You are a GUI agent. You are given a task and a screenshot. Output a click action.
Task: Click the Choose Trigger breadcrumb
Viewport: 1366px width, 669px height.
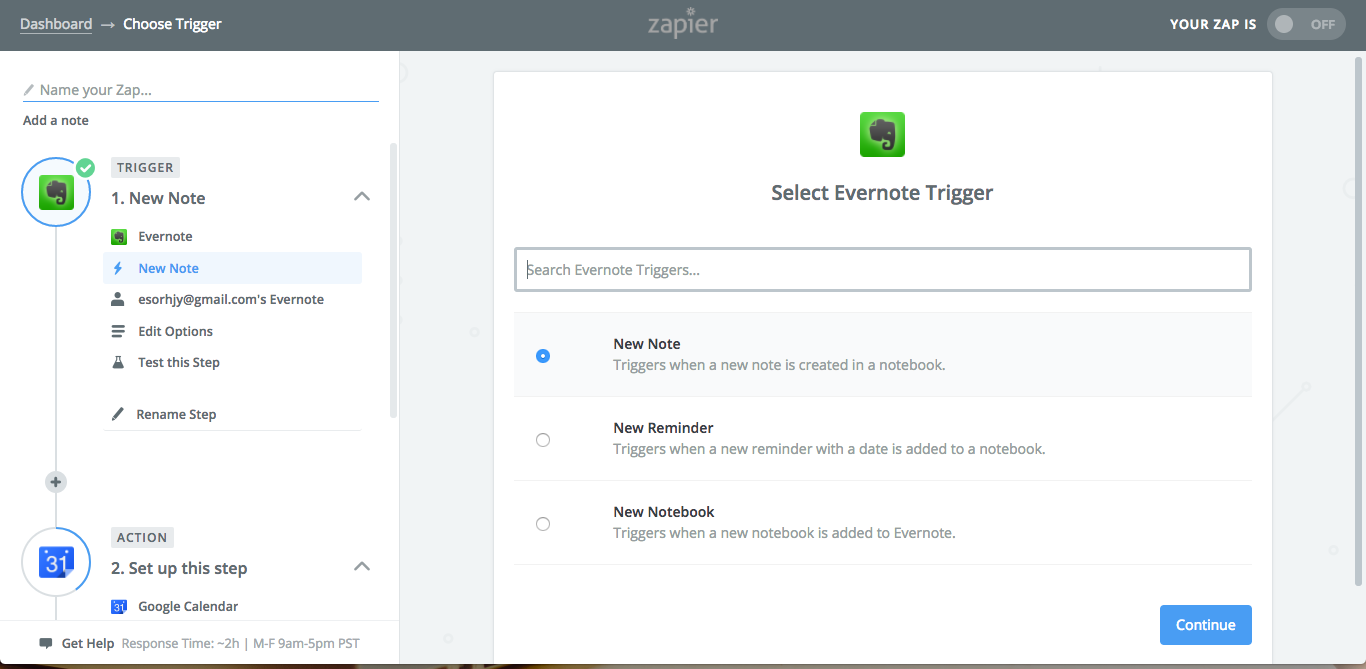172,24
